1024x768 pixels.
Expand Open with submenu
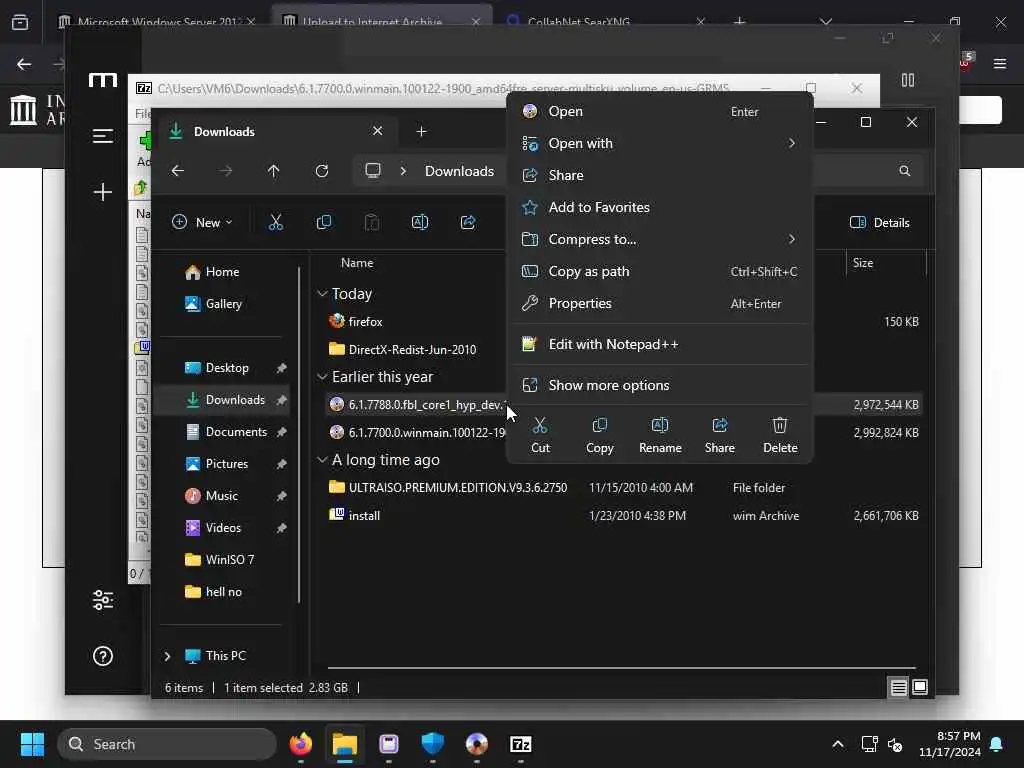click(x=792, y=143)
